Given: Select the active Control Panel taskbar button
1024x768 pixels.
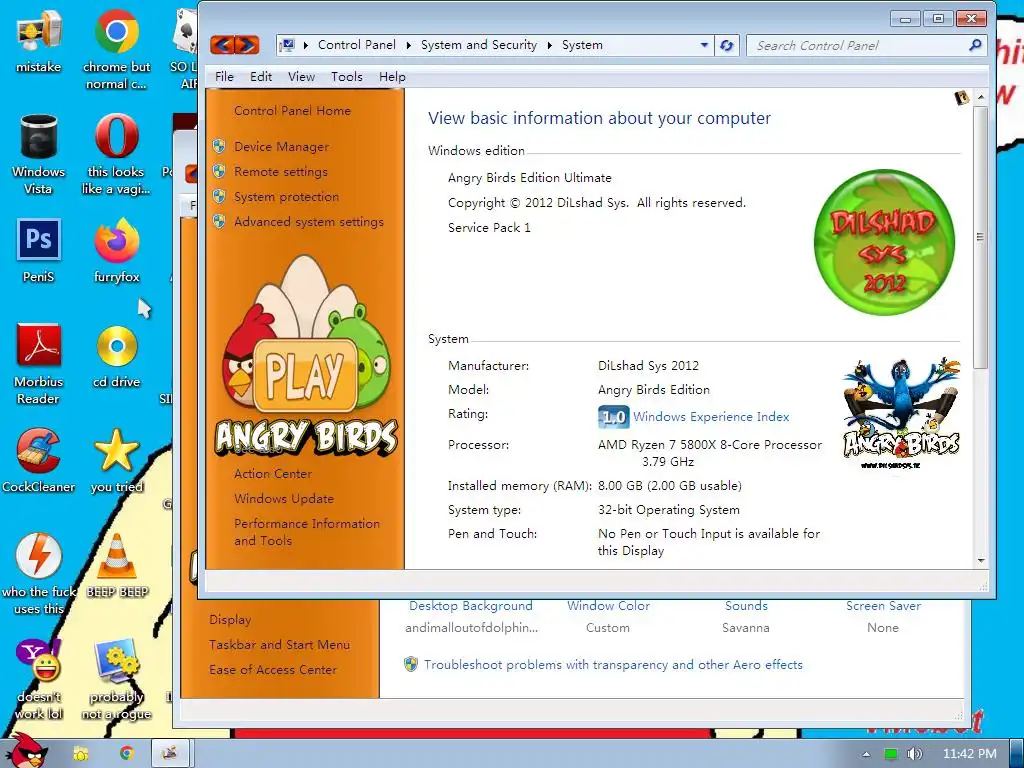Looking at the screenshot, I should [x=170, y=754].
